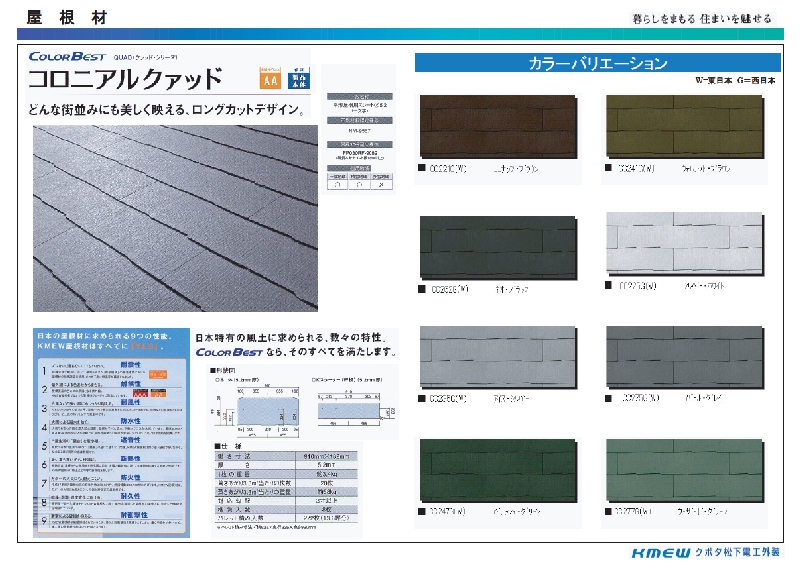Image resolution: width=800 pixels, height=563 pixels.
Task: Click the ColorBest logo above the product title
Action: point(67,56)
